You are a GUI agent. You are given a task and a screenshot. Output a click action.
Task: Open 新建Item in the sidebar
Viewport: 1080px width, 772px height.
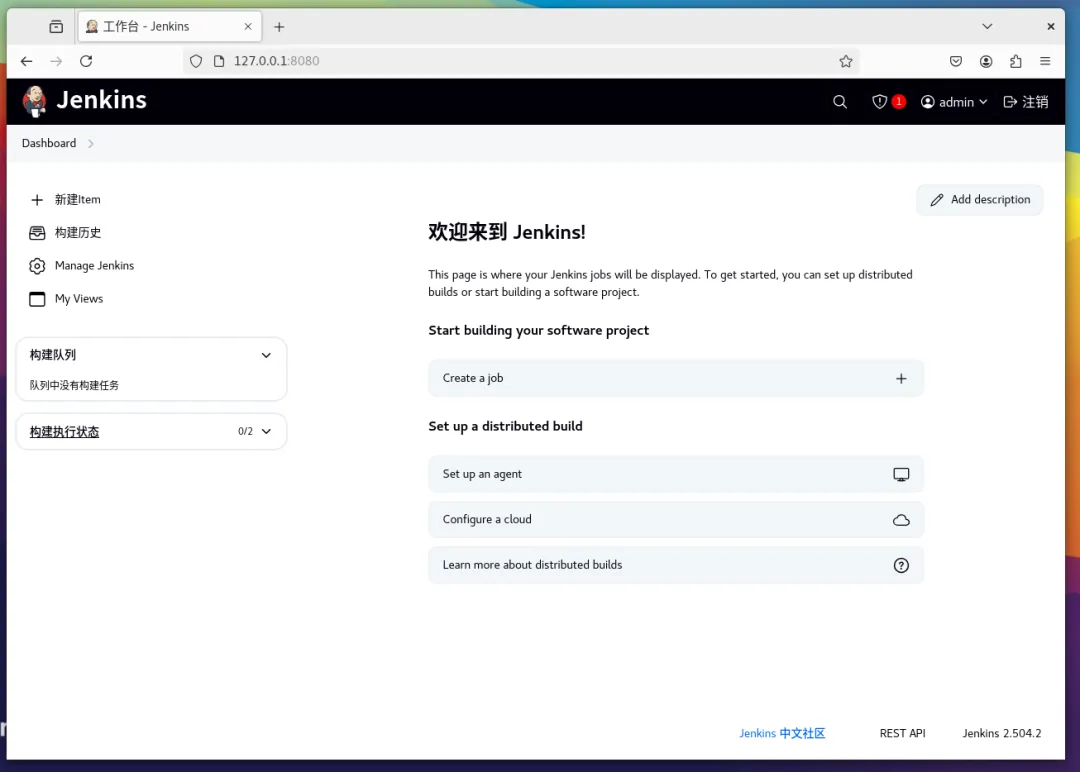(66, 200)
